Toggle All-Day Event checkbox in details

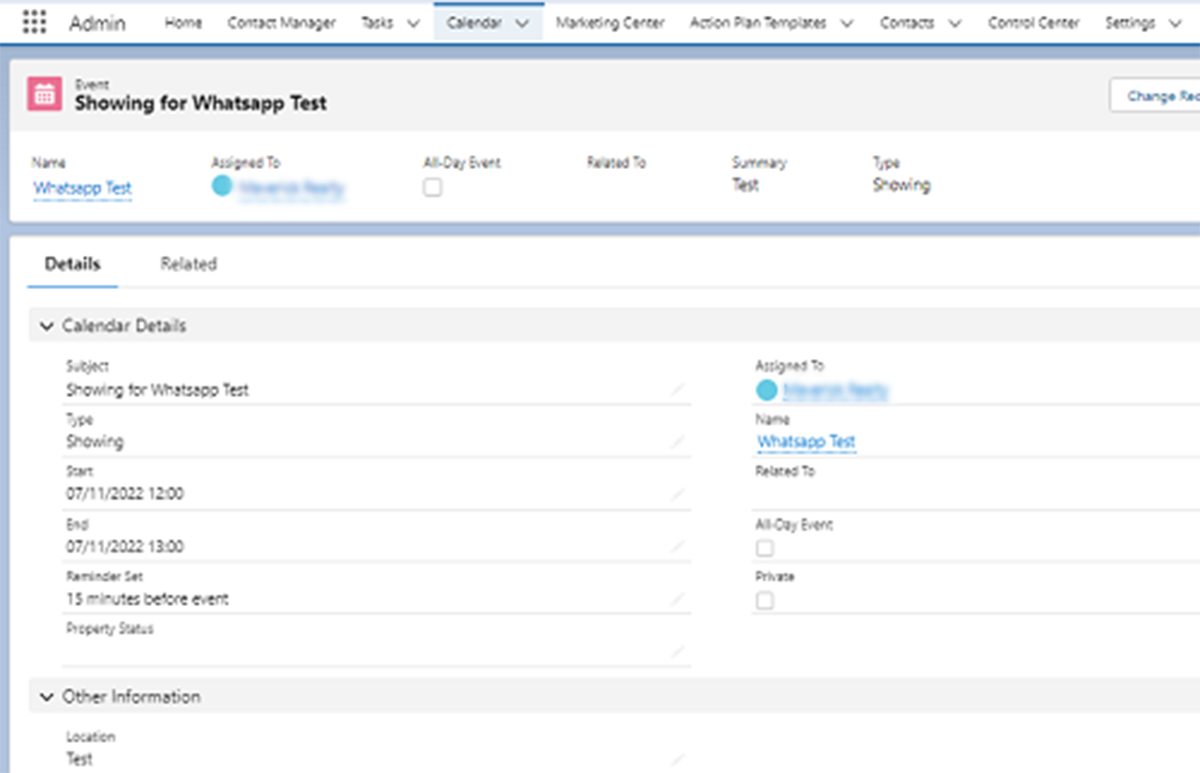point(765,548)
